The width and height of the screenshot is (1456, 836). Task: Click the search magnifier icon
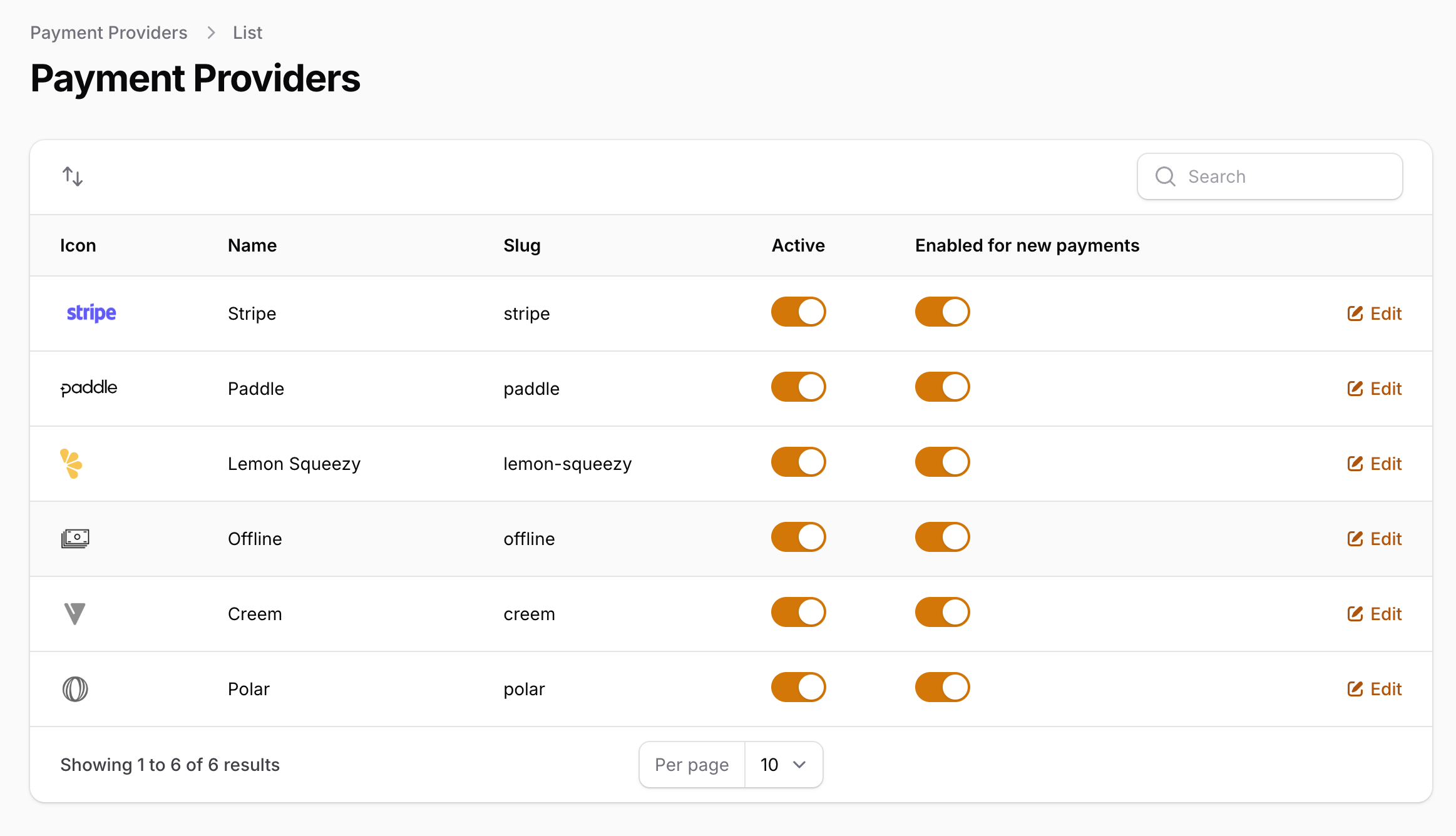(1165, 176)
